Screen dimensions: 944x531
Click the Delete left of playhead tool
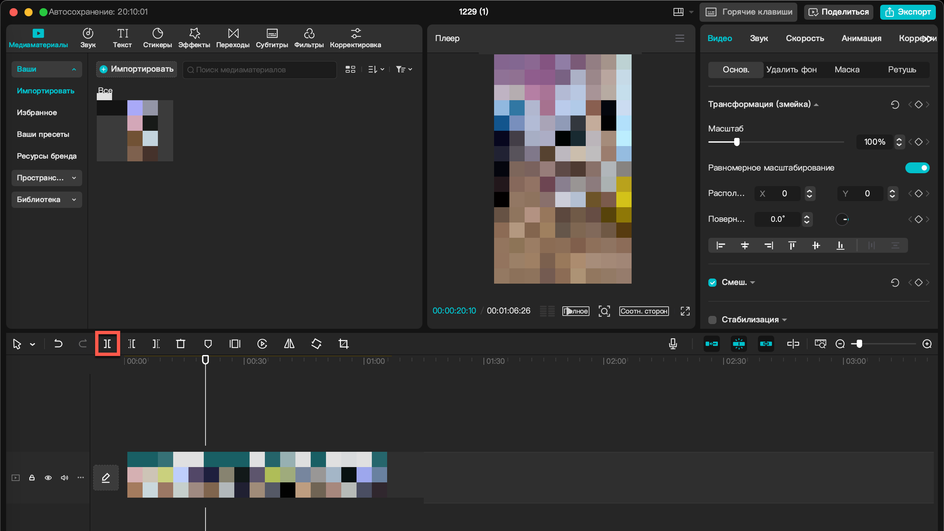pos(132,344)
